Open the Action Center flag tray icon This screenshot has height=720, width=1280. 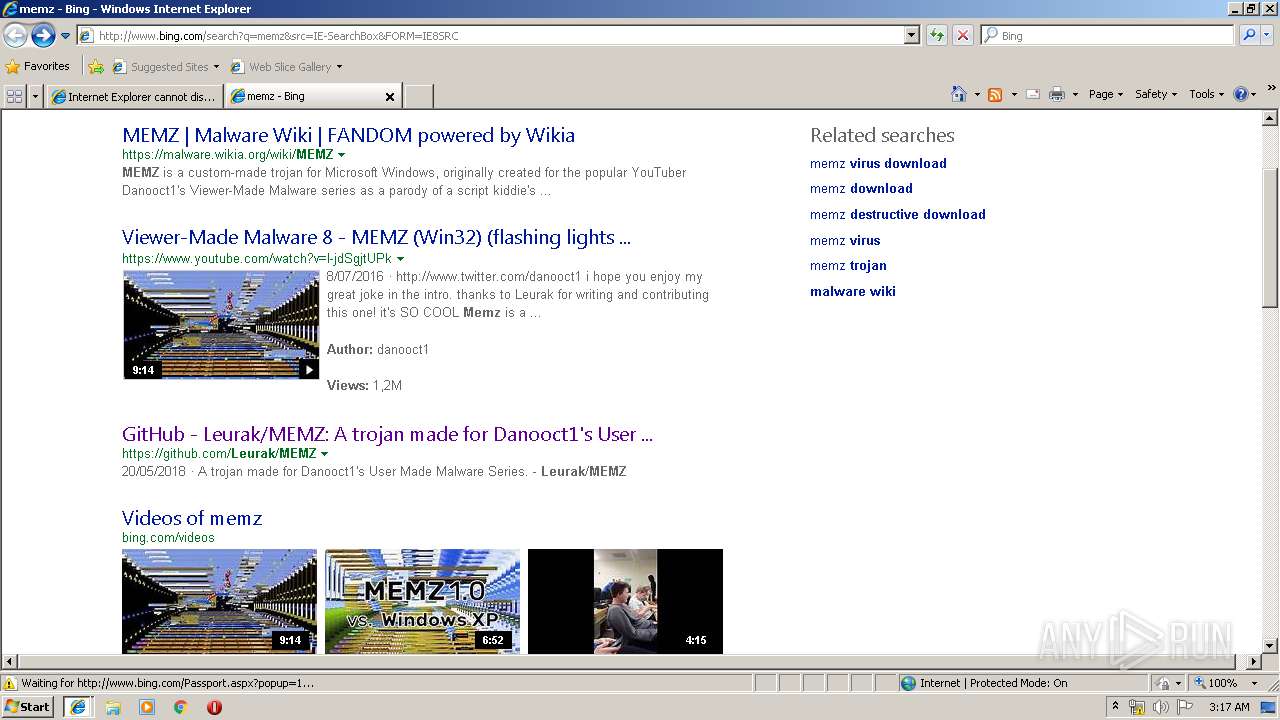click(x=1185, y=707)
